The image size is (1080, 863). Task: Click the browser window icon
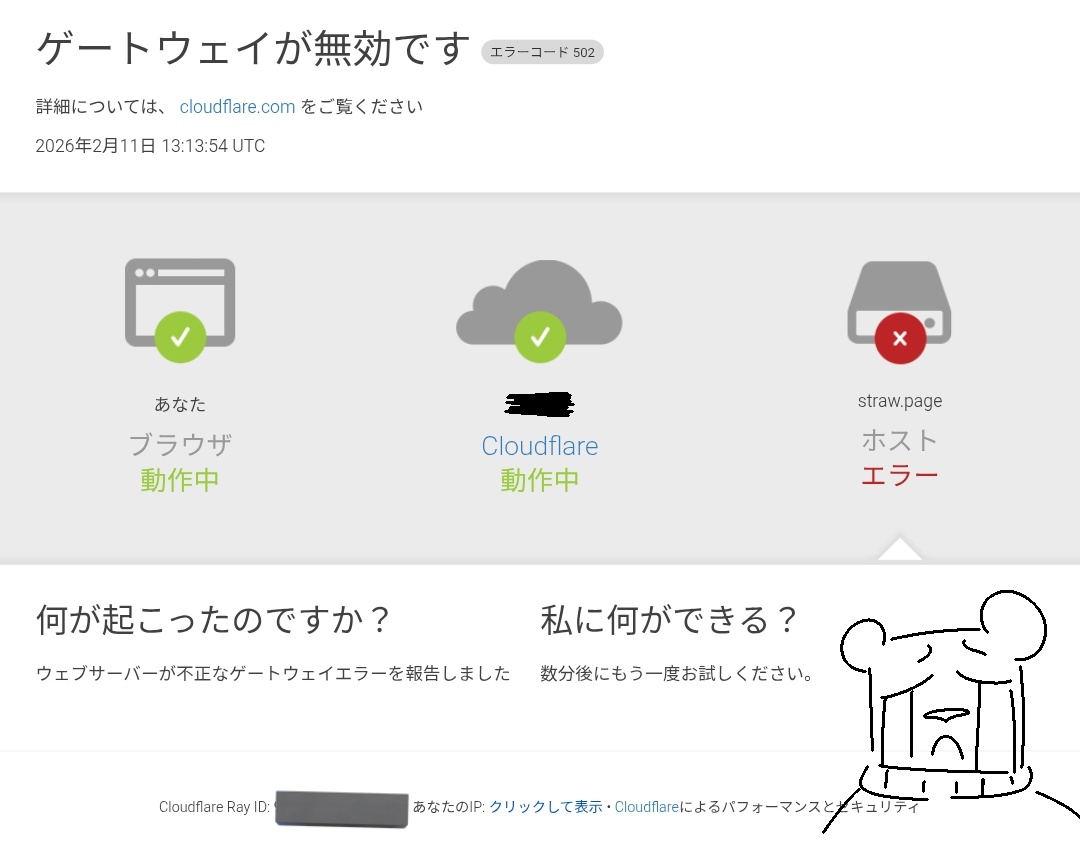tap(180, 303)
